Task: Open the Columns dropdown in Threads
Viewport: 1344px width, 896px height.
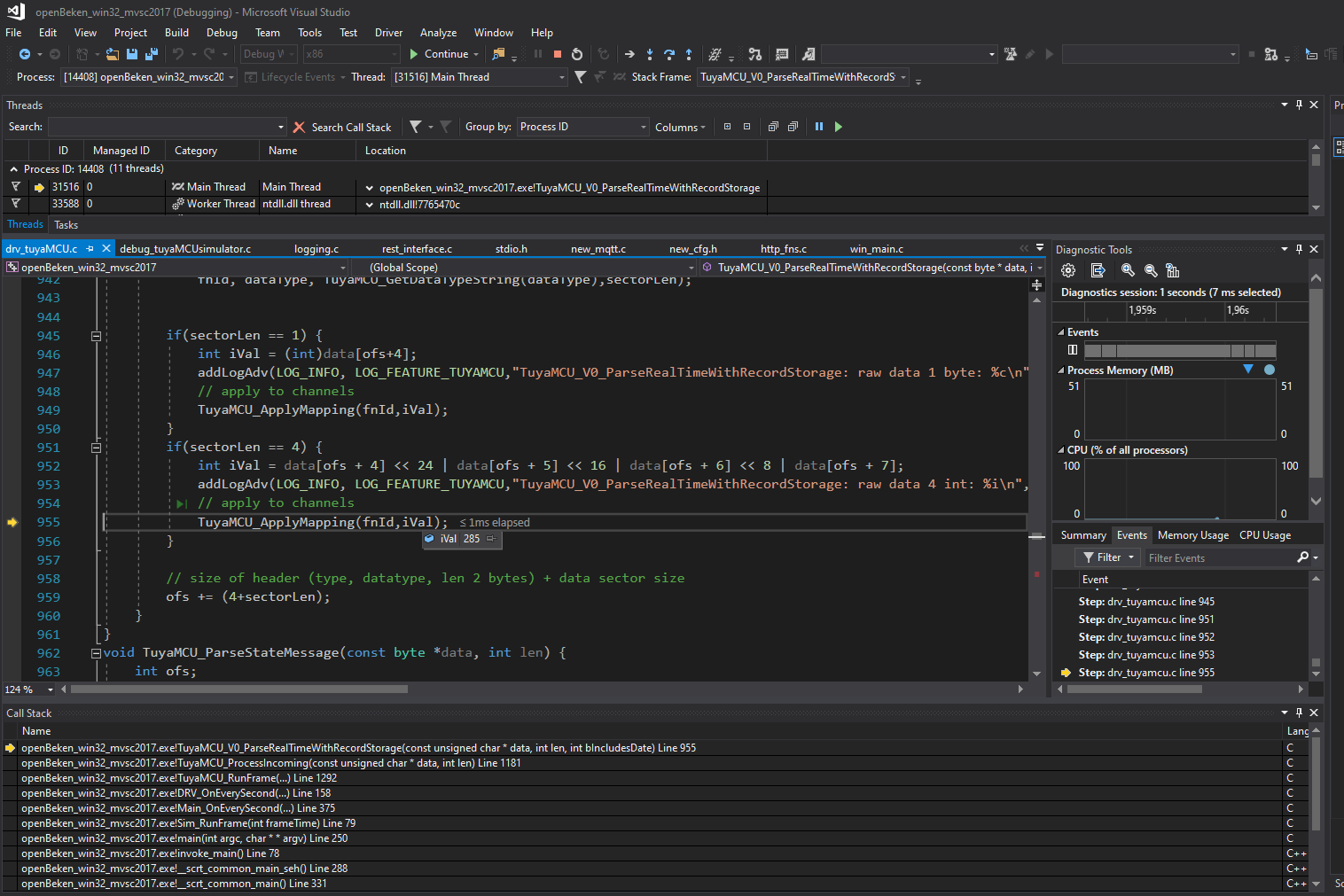Action: pyautogui.click(x=680, y=128)
